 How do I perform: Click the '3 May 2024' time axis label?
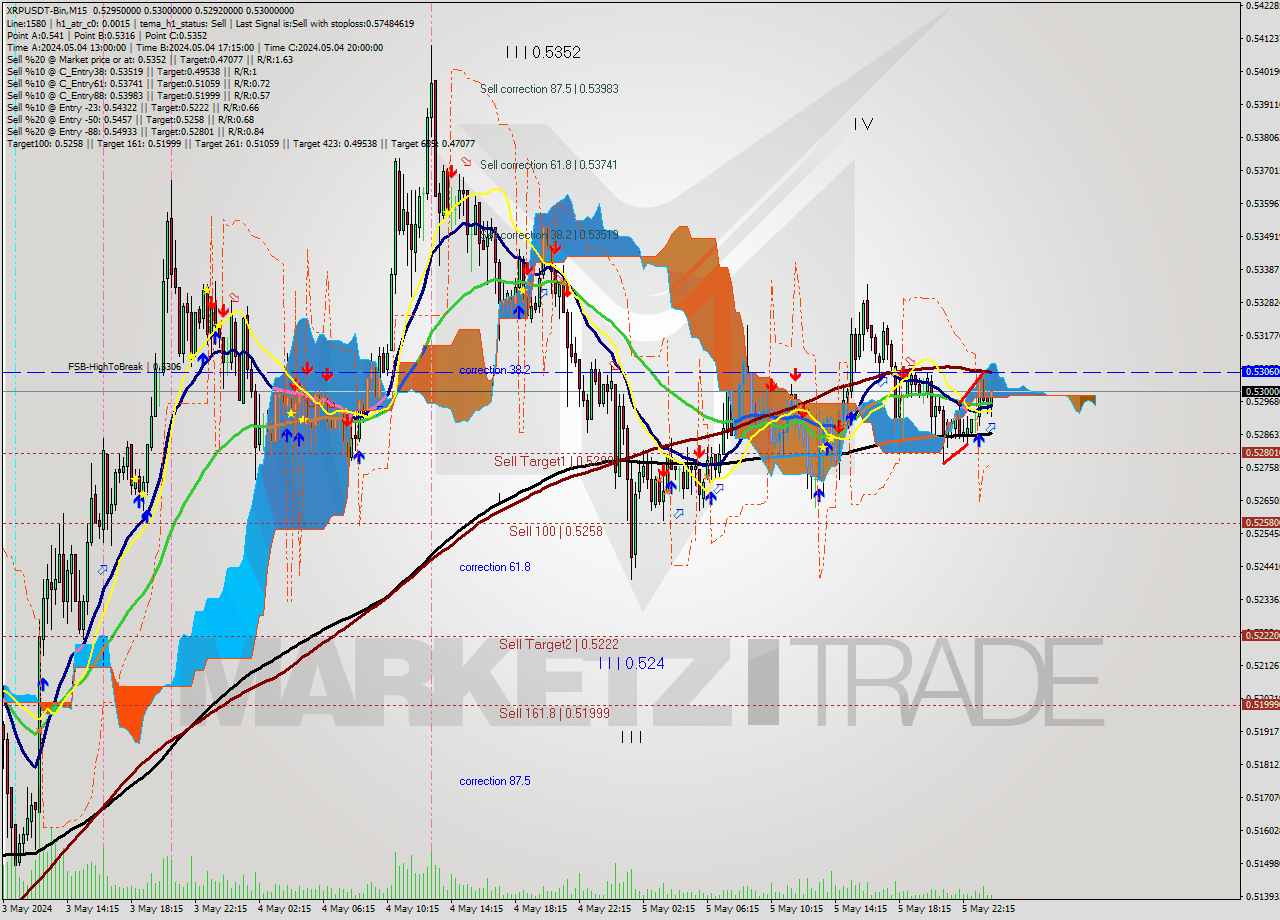coord(29,909)
